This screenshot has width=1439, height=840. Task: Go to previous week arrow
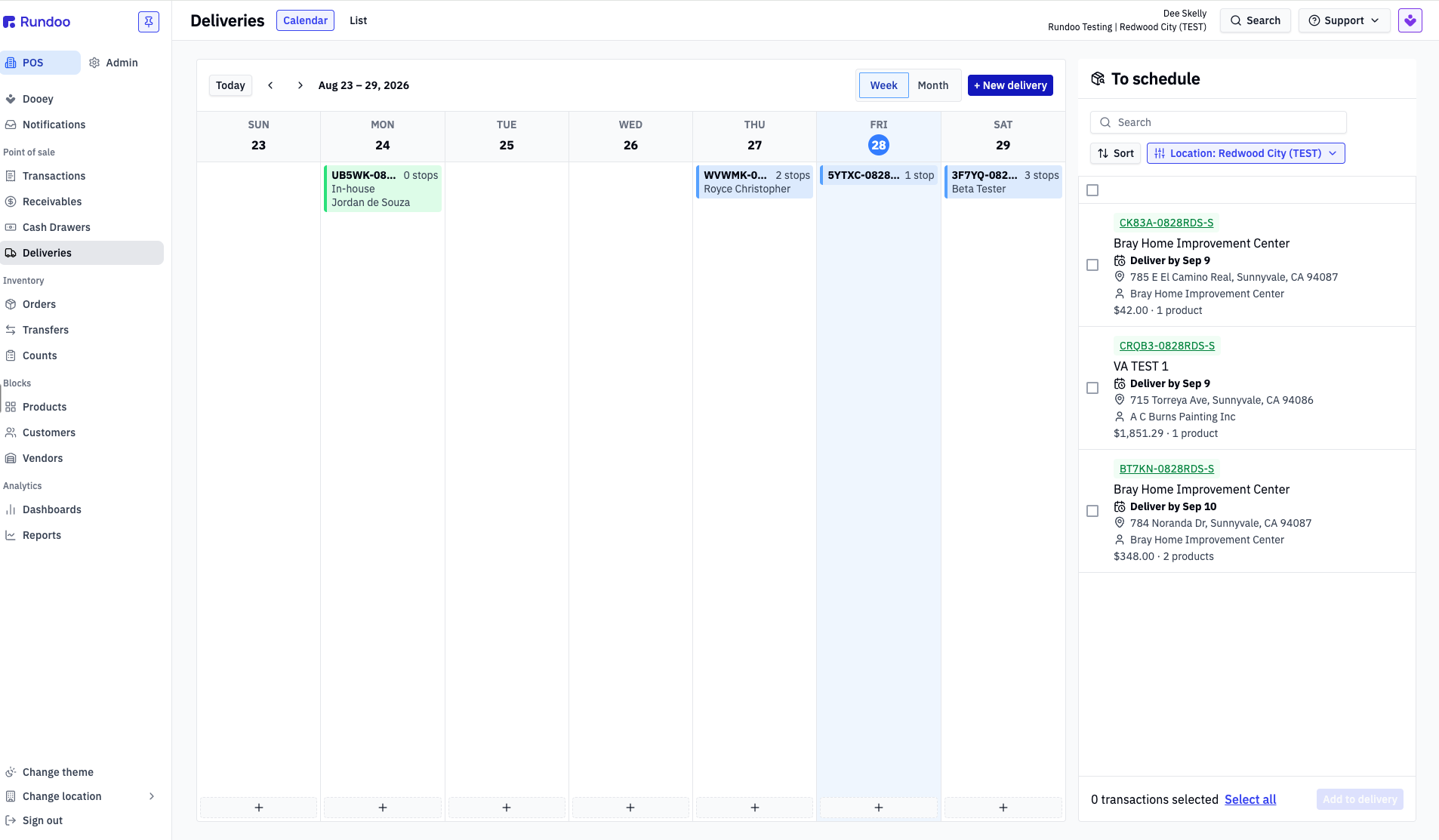(x=270, y=85)
